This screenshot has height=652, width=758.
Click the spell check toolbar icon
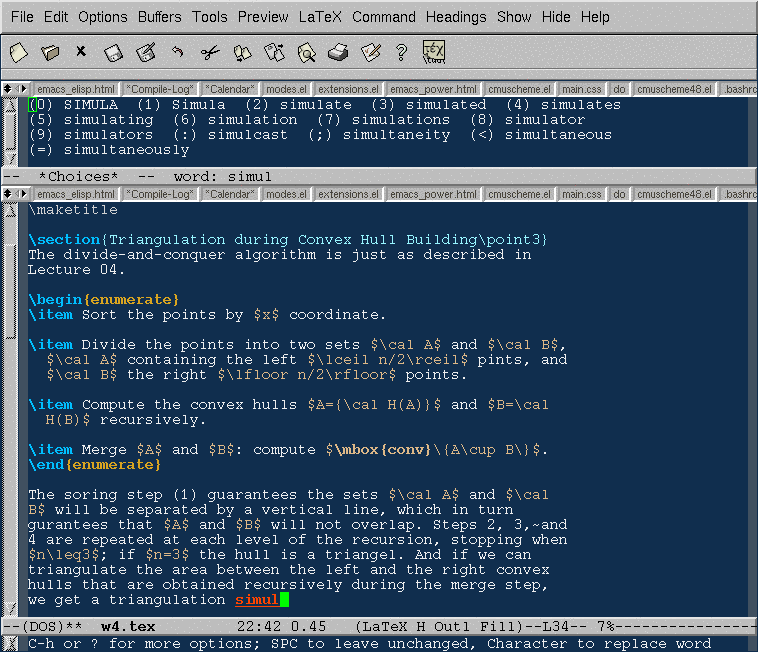tap(370, 52)
